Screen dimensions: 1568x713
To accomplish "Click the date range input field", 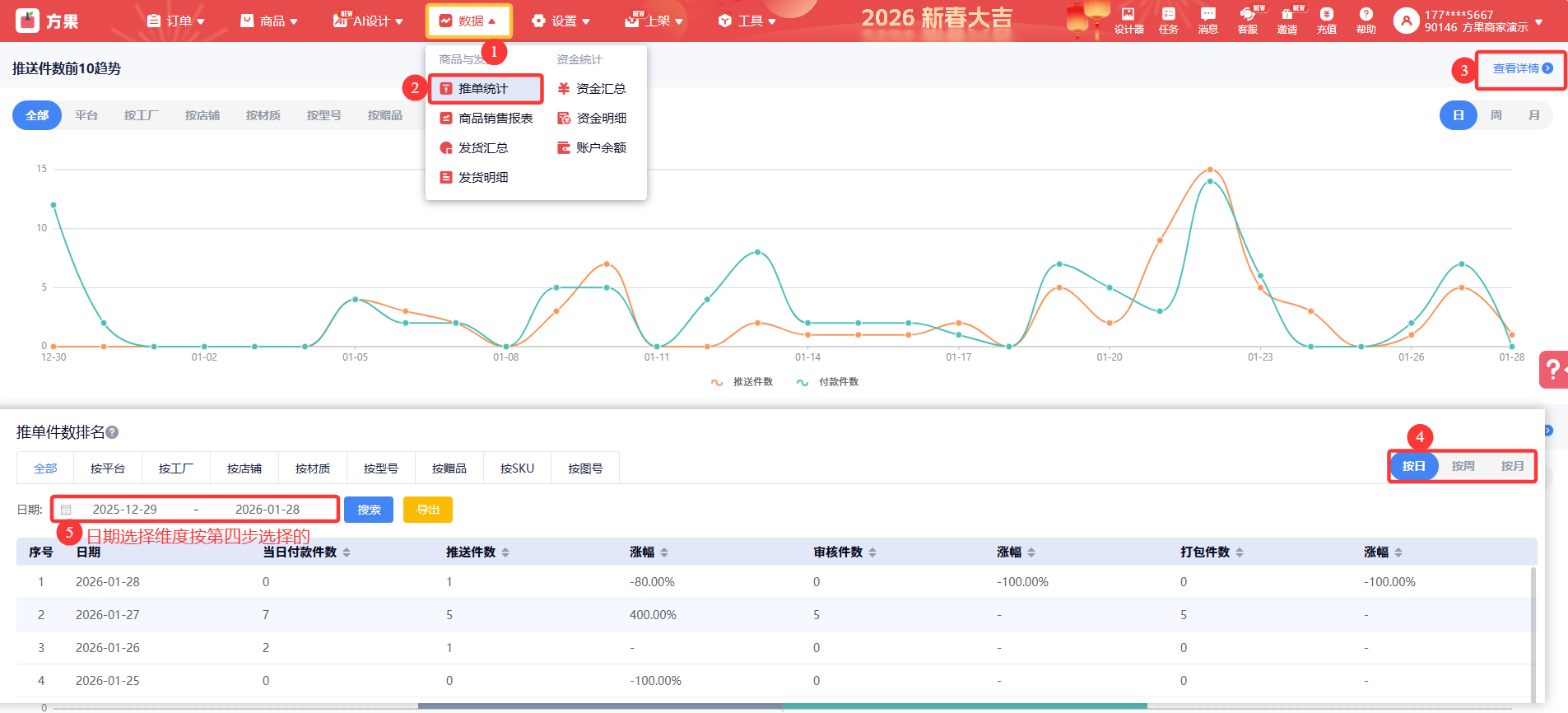I will click(195, 510).
